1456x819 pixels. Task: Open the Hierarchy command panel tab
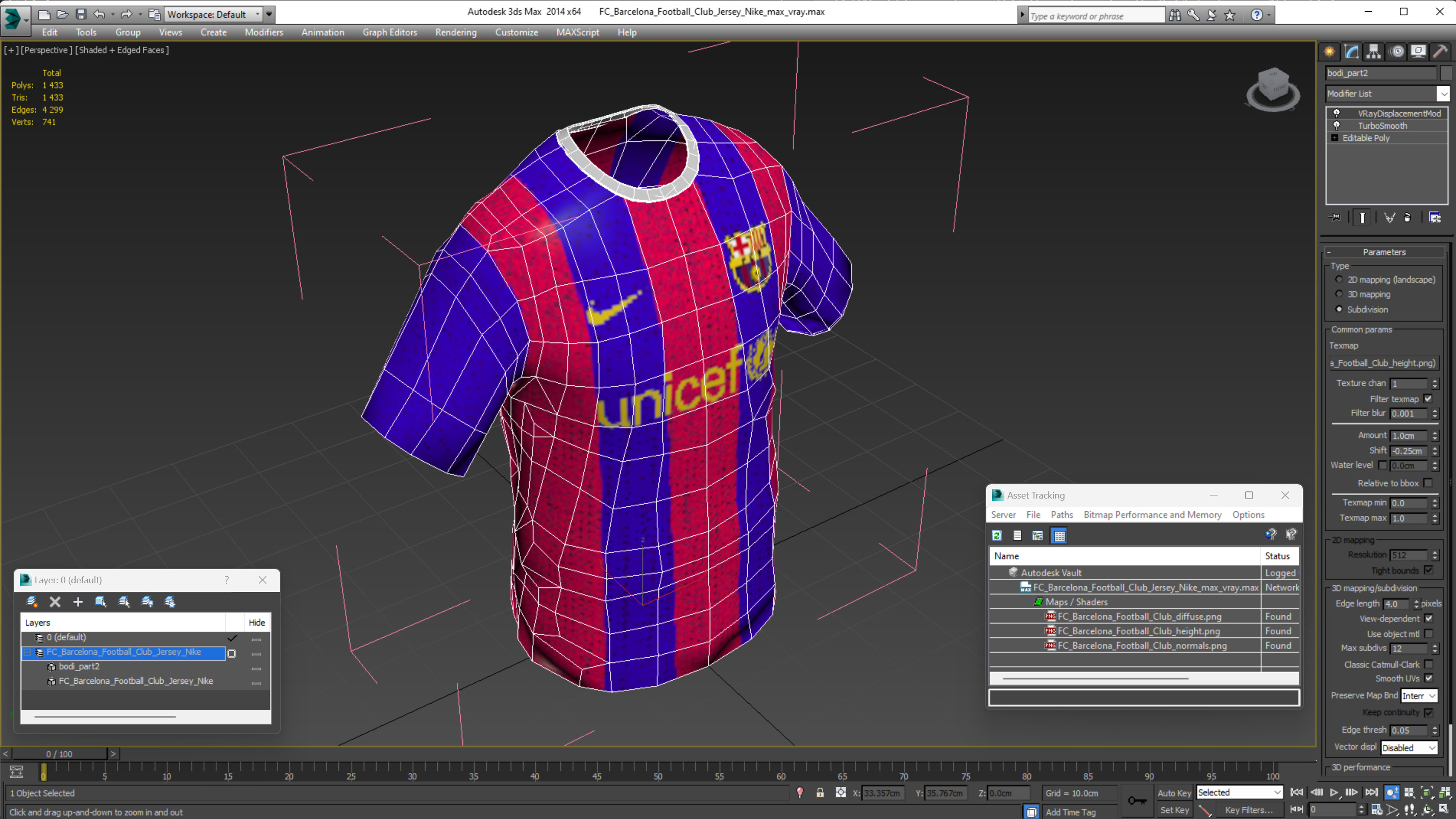click(x=1373, y=52)
